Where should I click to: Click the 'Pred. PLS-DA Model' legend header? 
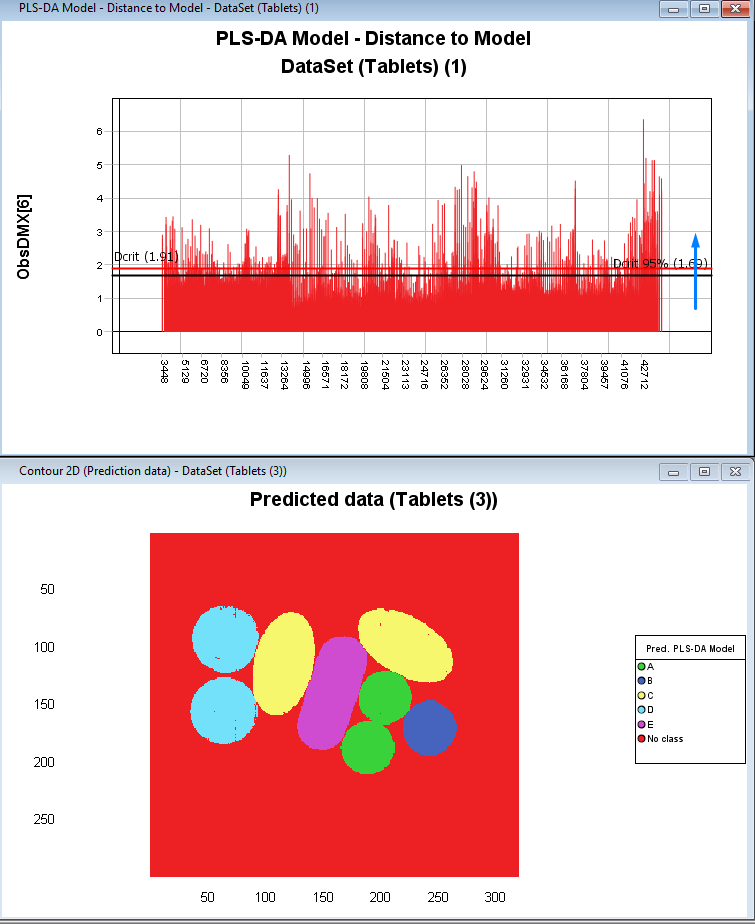[x=690, y=648]
